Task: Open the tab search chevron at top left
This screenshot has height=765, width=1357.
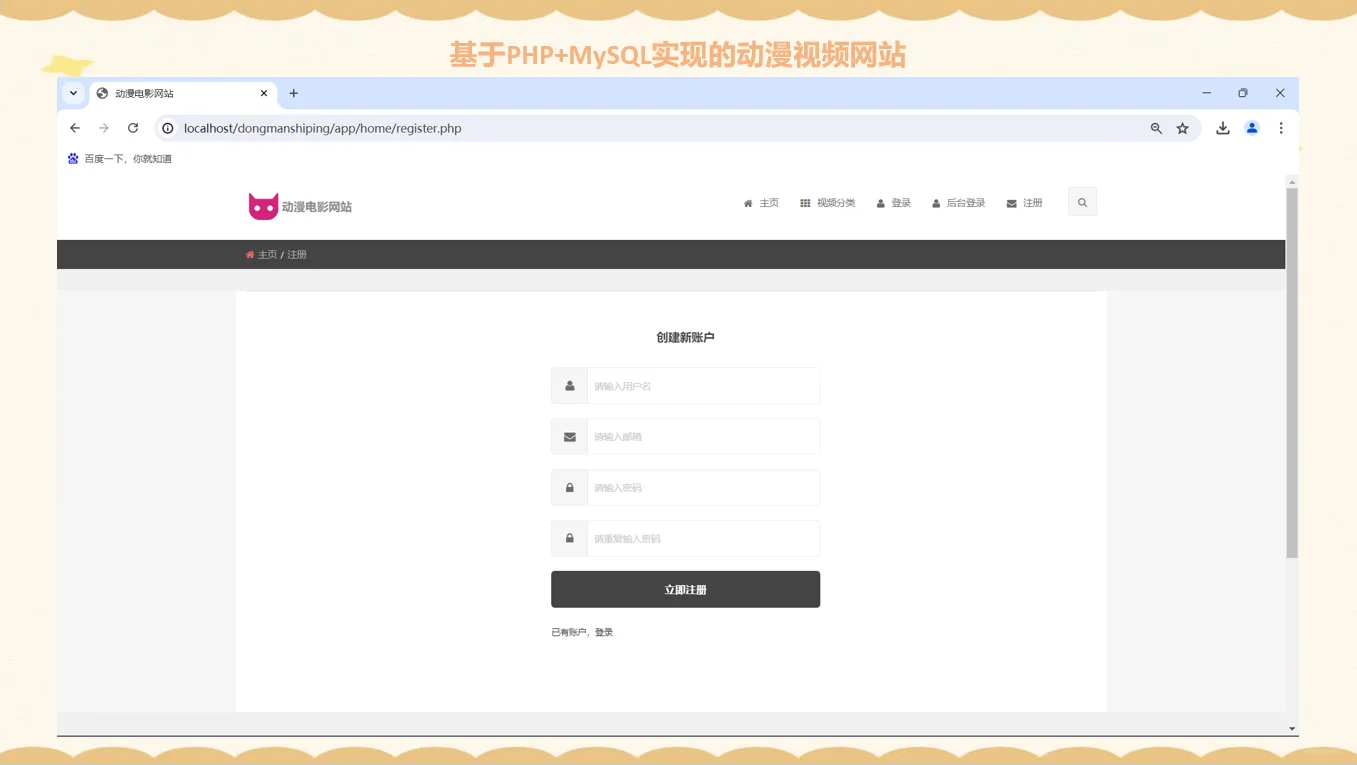Action: point(73,92)
